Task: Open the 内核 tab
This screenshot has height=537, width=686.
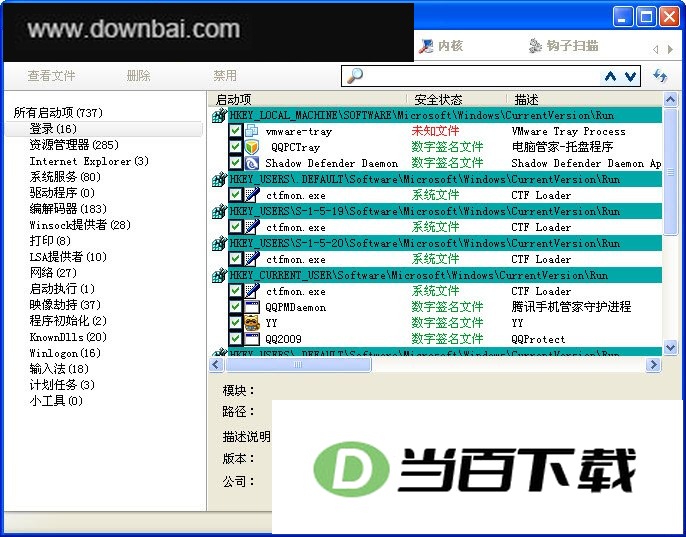Action: tap(441, 46)
